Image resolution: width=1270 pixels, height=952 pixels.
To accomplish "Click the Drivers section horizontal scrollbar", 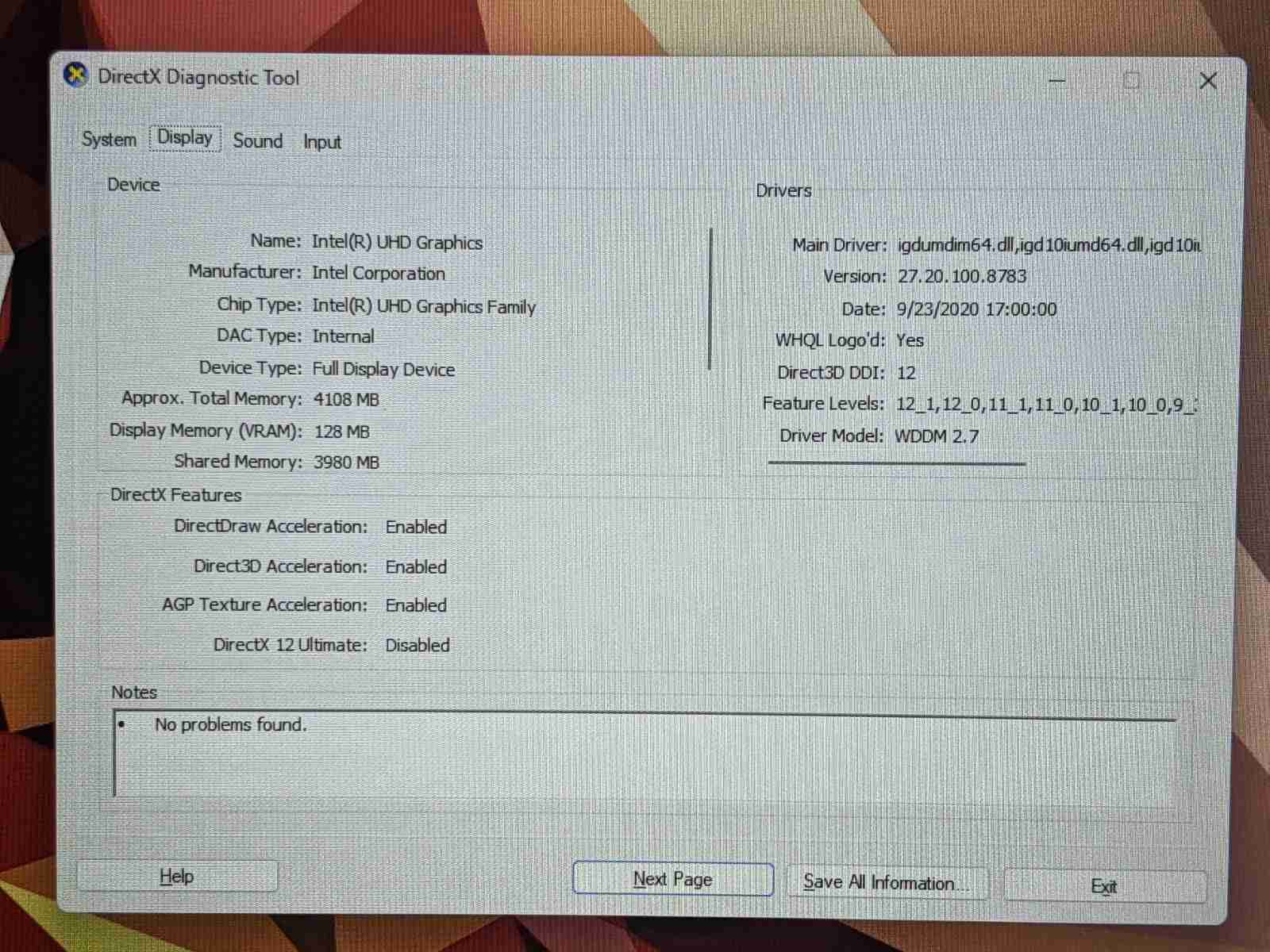I will click(x=896, y=463).
